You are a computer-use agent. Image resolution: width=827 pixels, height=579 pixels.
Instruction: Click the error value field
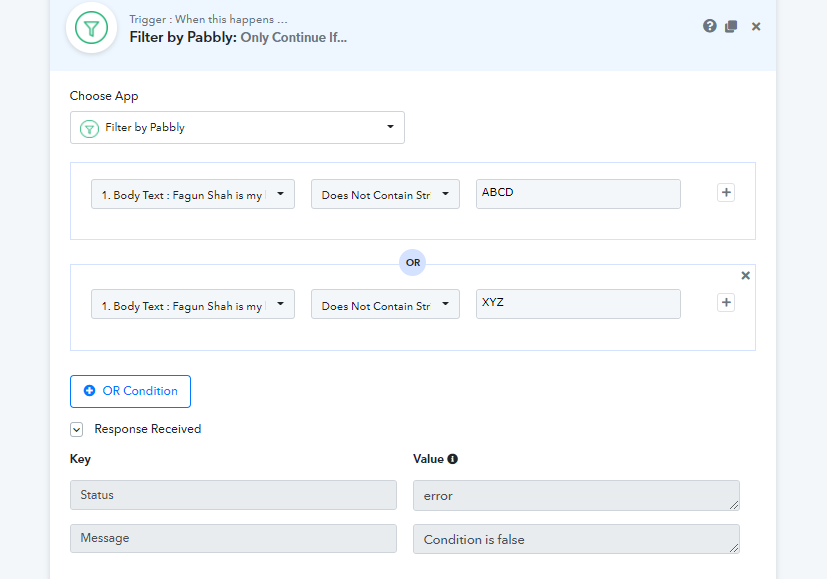pos(576,495)
